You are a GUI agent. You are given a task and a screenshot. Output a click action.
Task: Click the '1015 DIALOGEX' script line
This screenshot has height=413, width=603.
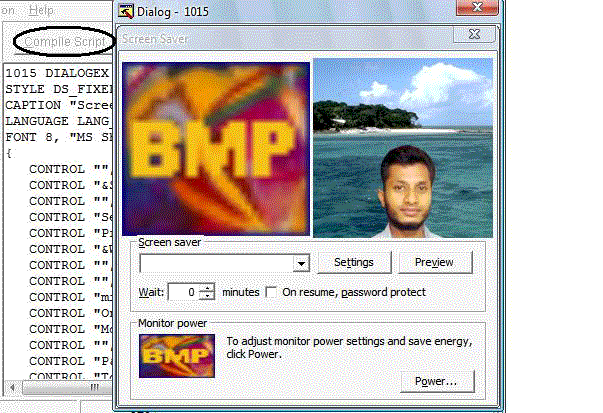pyautogui.click(x=58, y=73)
